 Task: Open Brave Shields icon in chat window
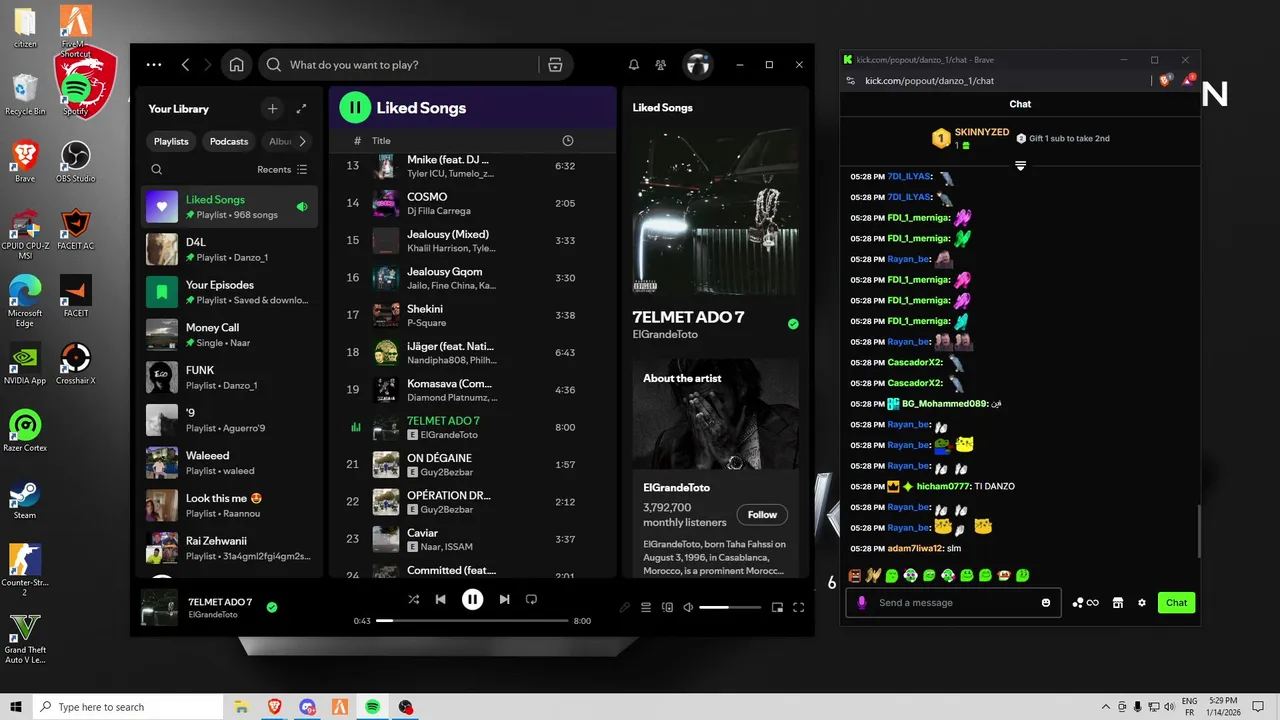pyautogui.click(x=1165, y=81)
